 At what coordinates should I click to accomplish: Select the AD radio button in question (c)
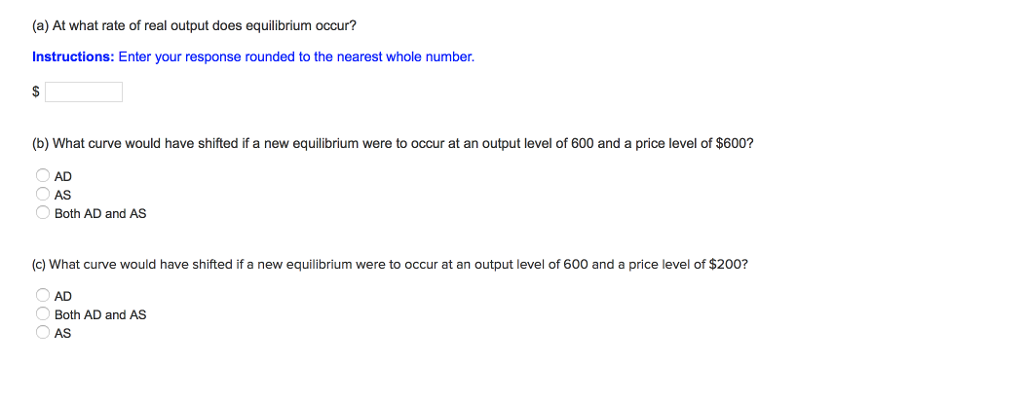[43, 296]
